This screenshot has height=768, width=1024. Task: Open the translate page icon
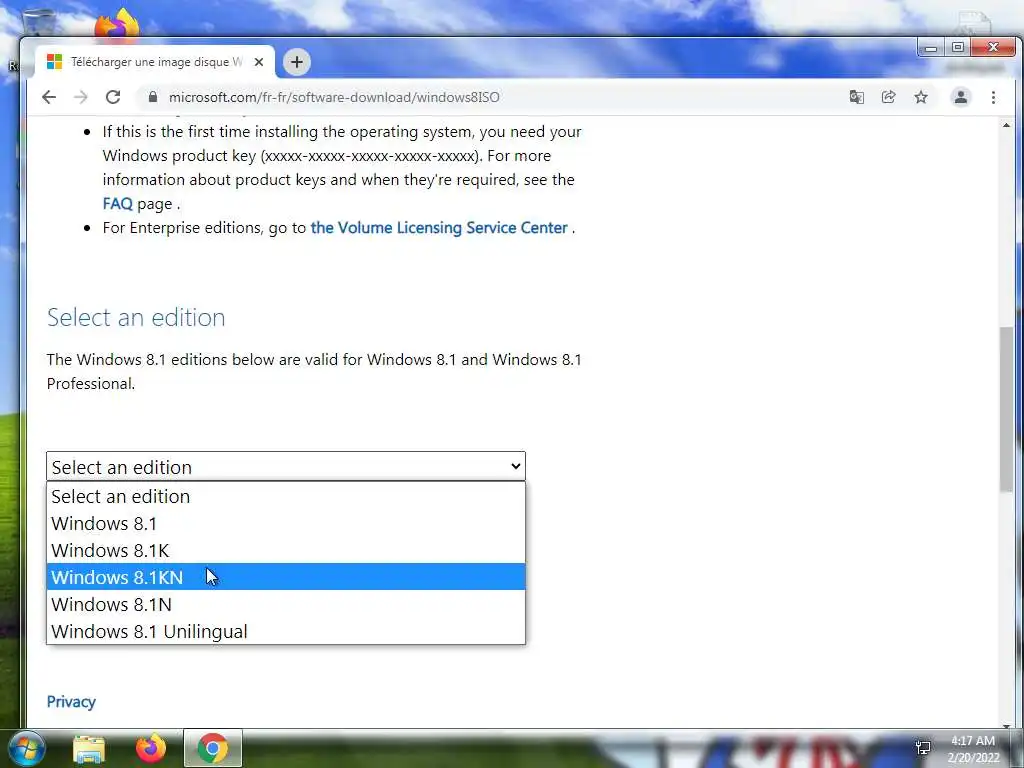856,97
